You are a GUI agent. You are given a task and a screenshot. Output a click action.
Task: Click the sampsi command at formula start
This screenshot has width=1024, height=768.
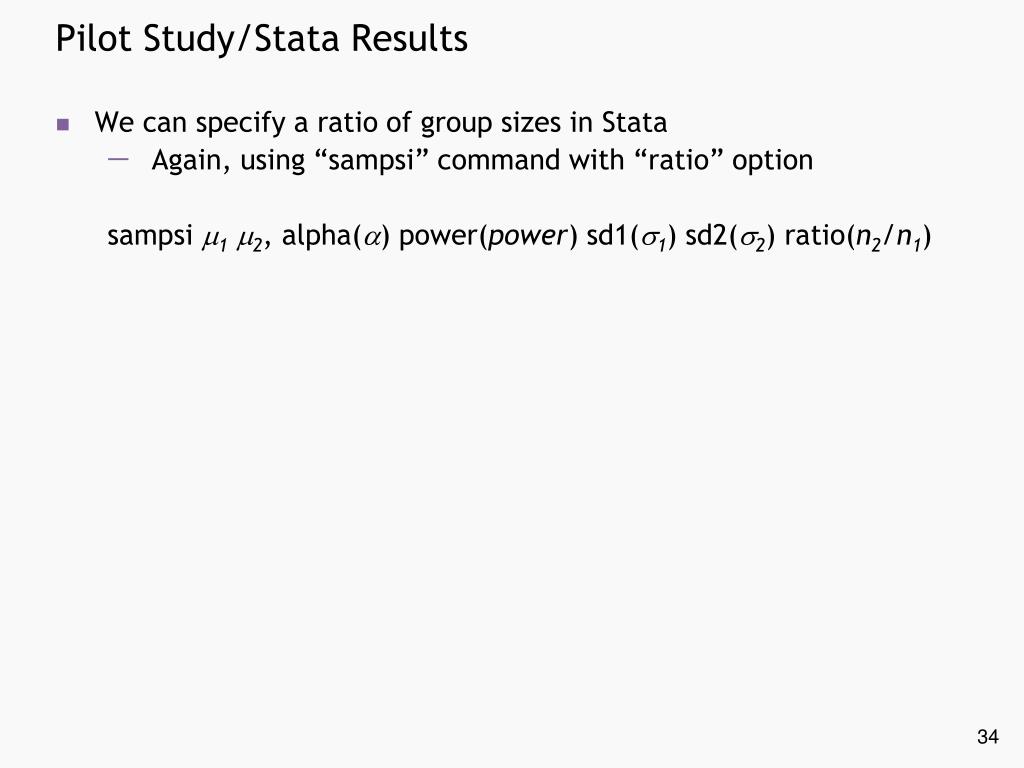(x=150, y=236)
